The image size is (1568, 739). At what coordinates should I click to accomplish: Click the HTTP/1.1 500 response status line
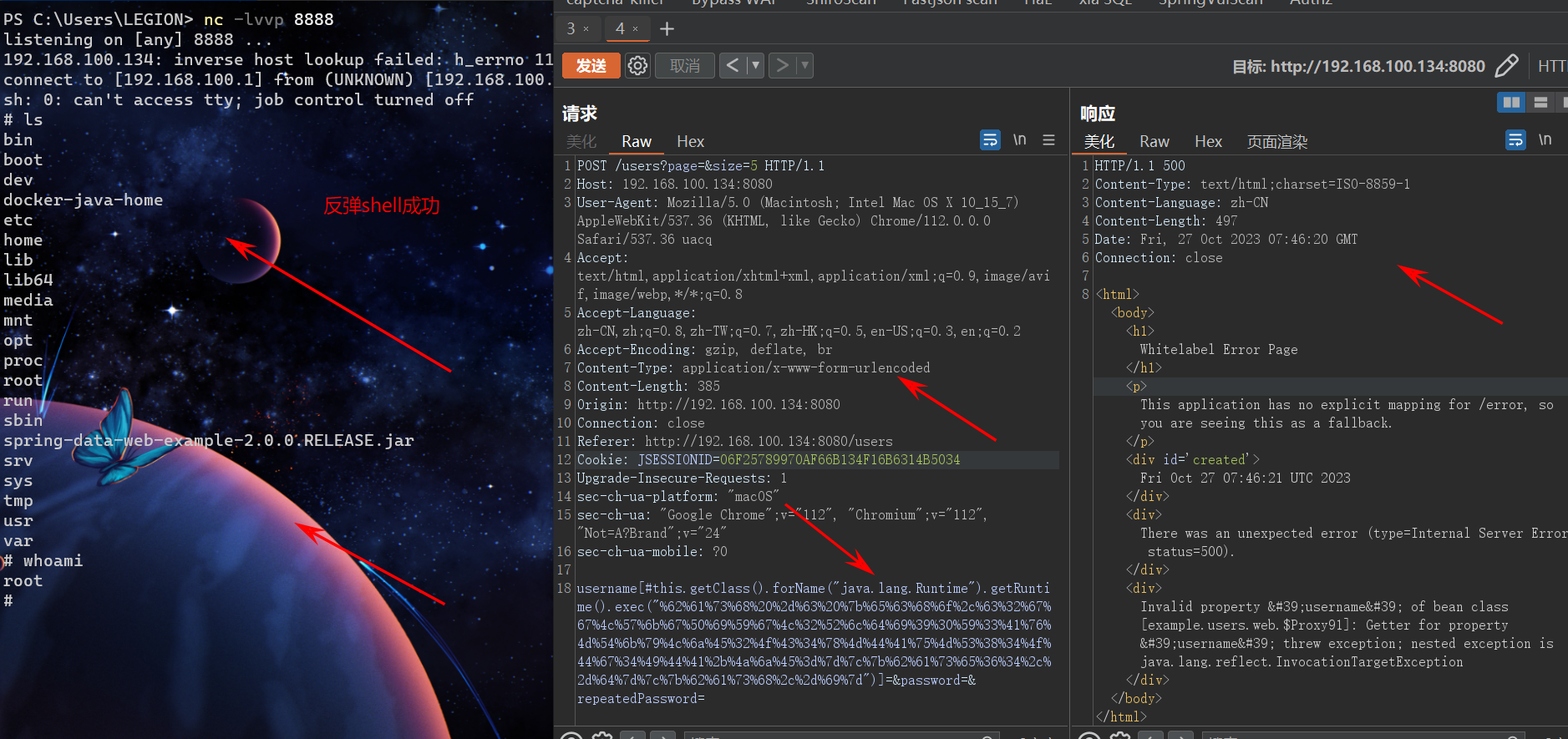point(1139,165)
